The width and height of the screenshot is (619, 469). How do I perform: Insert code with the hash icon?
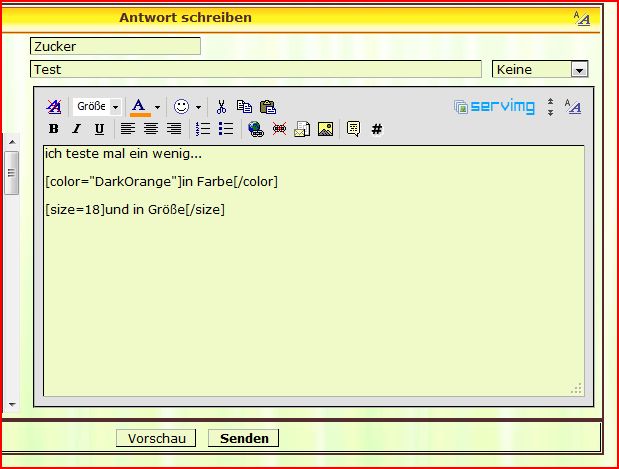click(x=377, y=129)
